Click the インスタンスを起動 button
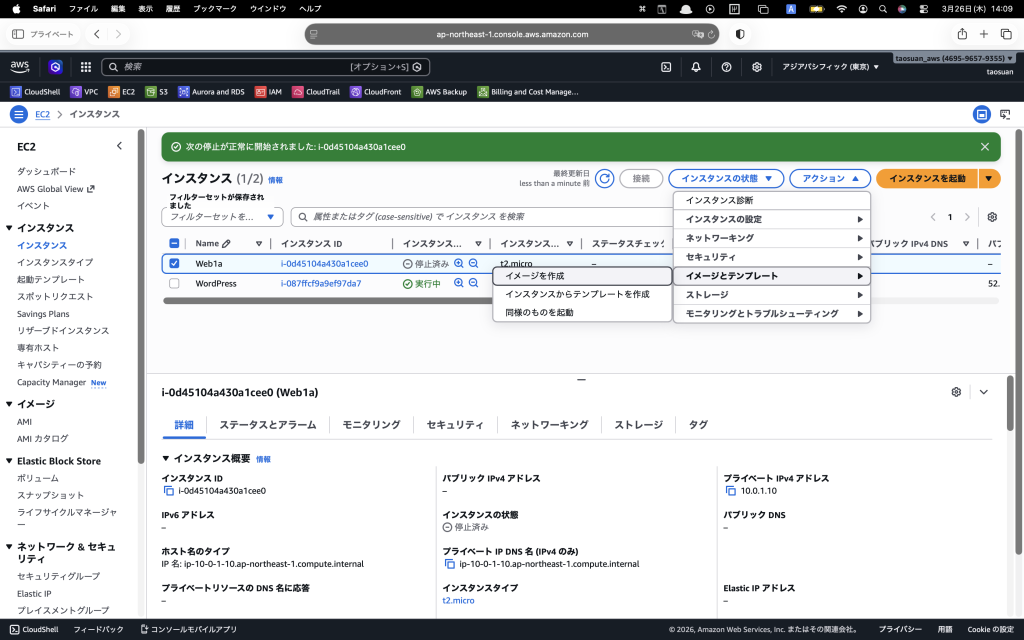This screenshot has height=640, width=1024. [x=927, y=178]
